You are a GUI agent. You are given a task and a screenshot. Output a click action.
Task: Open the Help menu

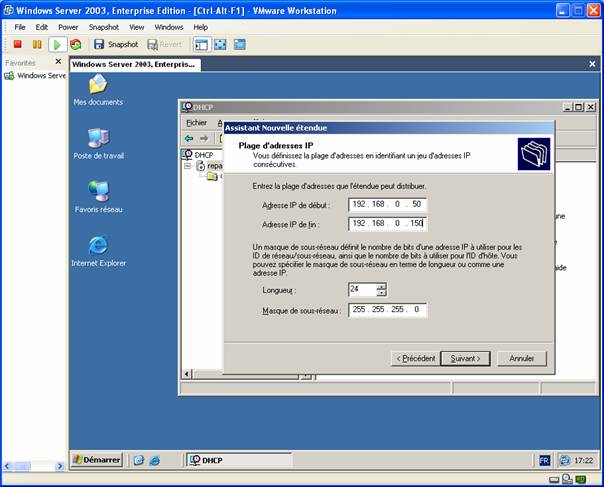(x=200, y=27)
